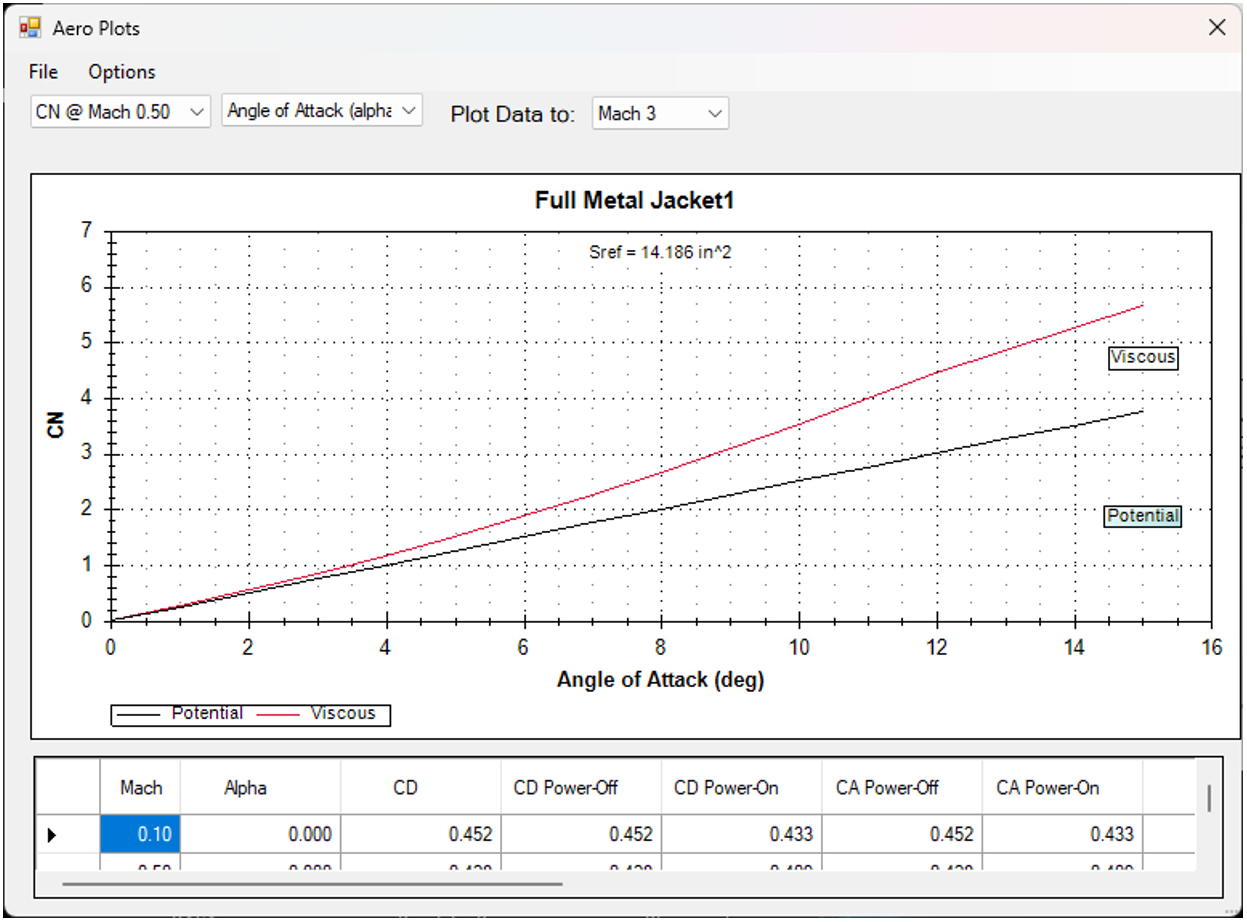This screenshot has width=1247, height=922.
Task: Click the Mach cell showing 0.10
Action: point(140,834)
